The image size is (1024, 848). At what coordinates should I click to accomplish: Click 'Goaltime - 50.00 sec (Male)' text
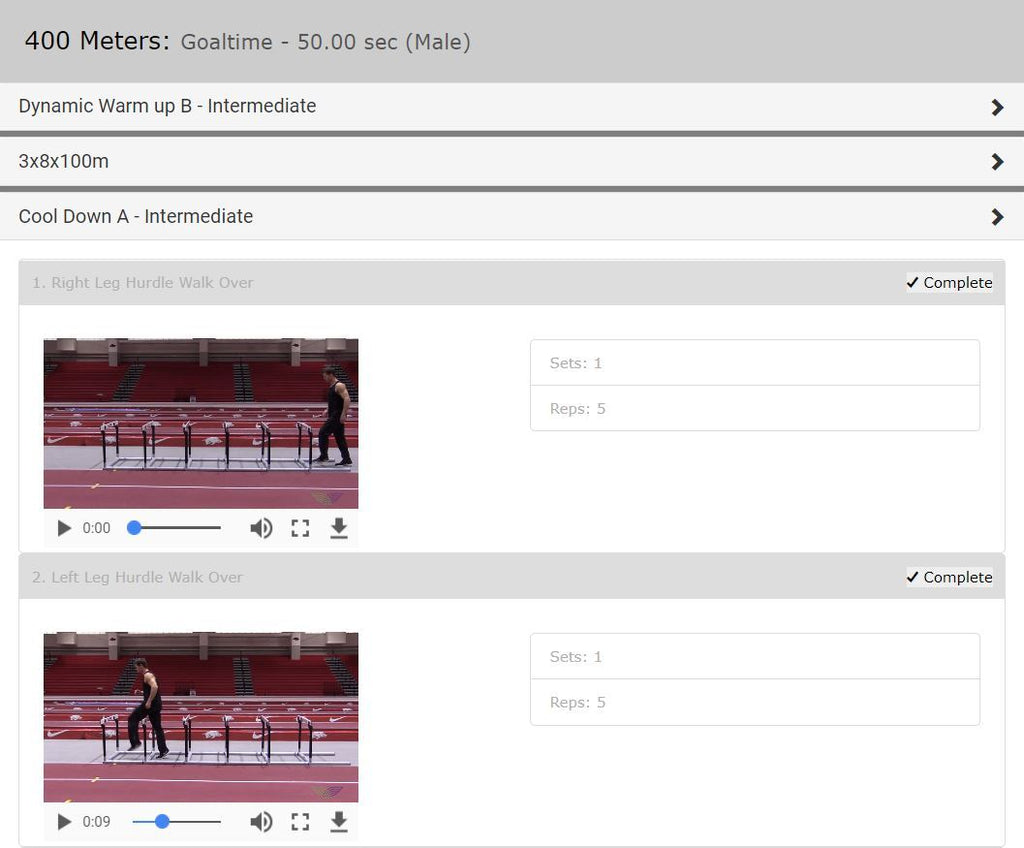[x=325, y=42]
